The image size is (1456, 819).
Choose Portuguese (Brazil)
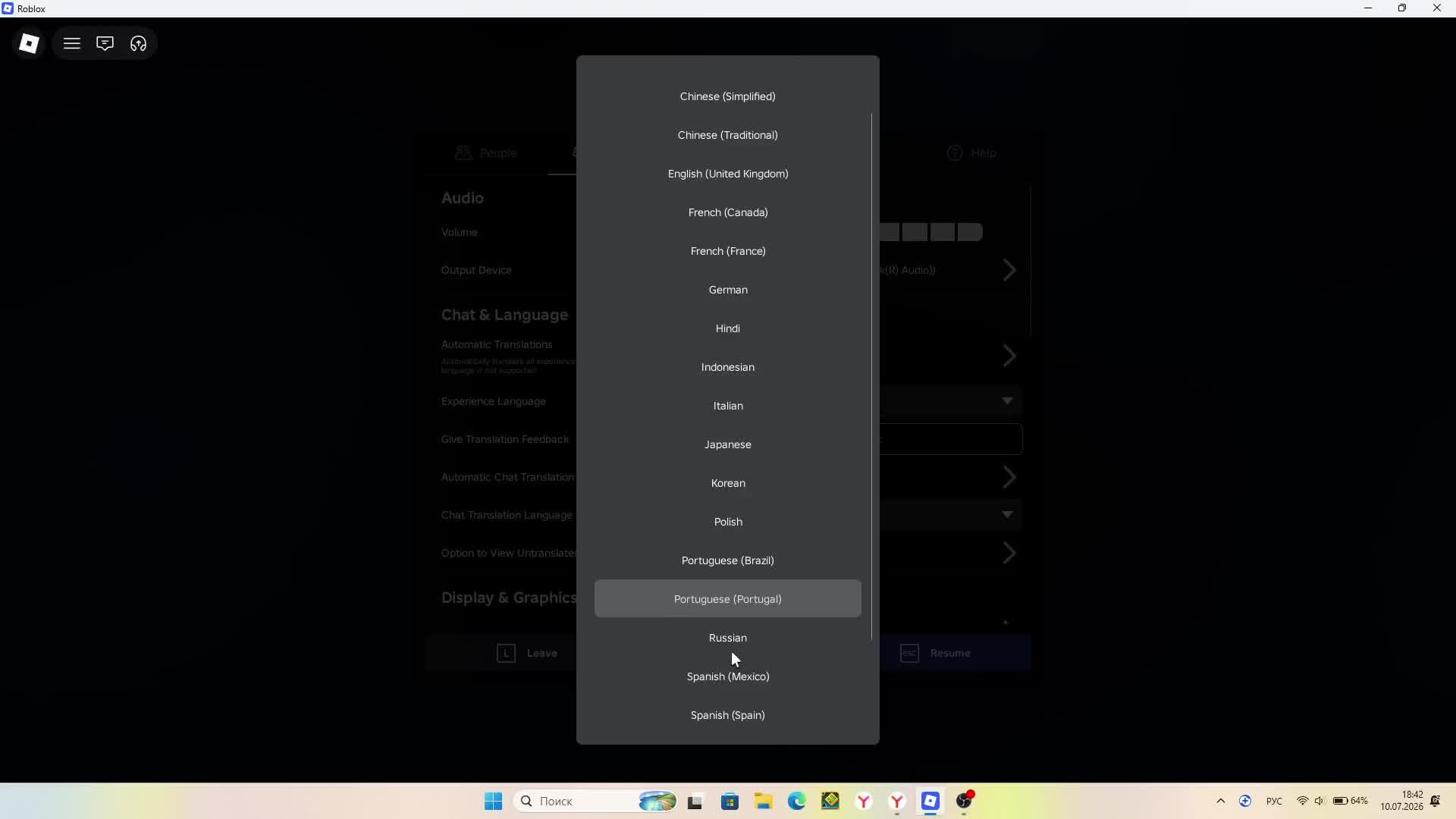(x=728, y=560)
